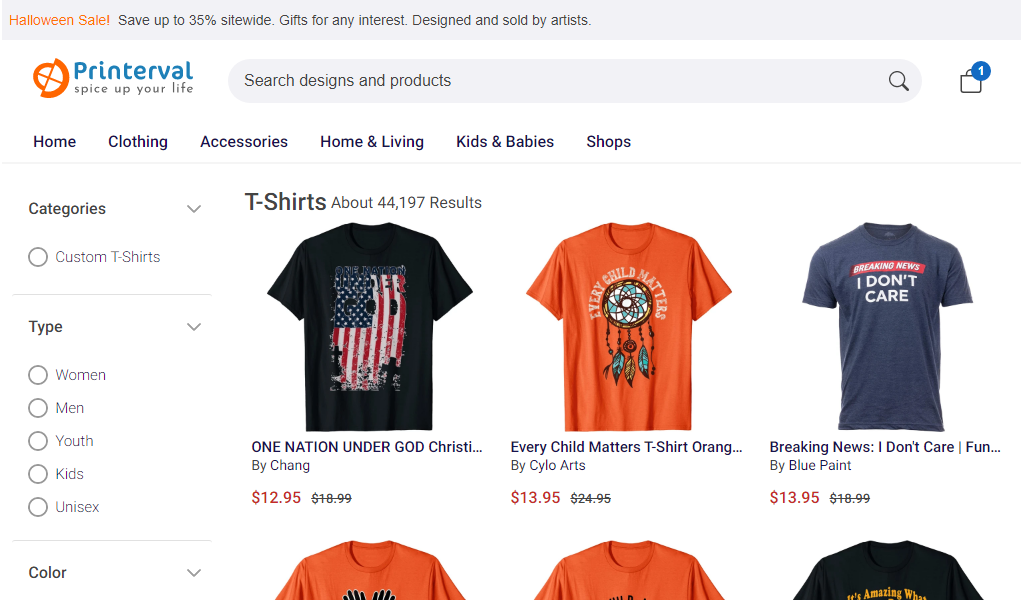The image size is (1024, 600).
Task: Visit the Cylo Arts seller link
Action: pos(557,466)
